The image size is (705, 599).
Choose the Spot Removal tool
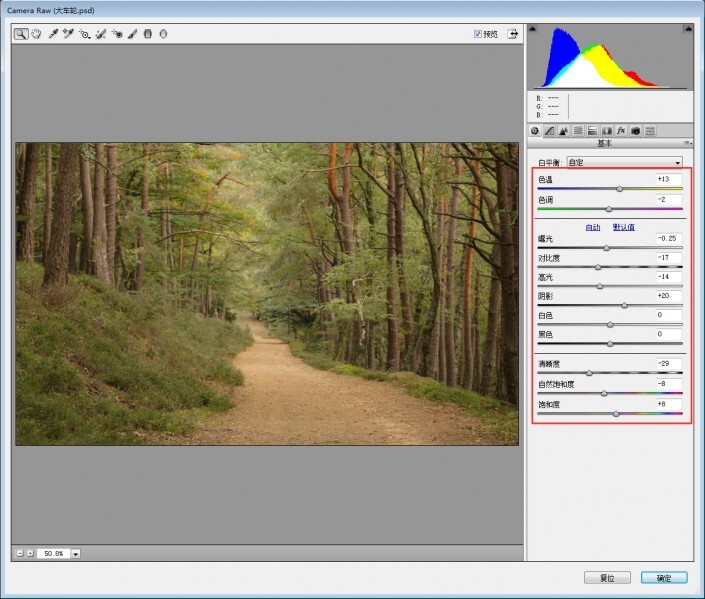coord(100,33)
